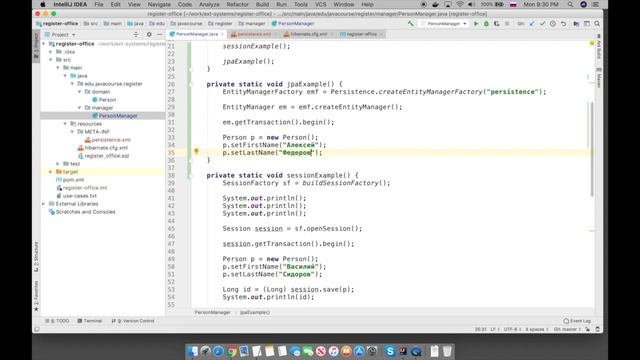Image resolution: width=640 pixels, height=360 pixels.
Task: Click the Git branch indicator in the status bar
Action: [x=567, y=329]
